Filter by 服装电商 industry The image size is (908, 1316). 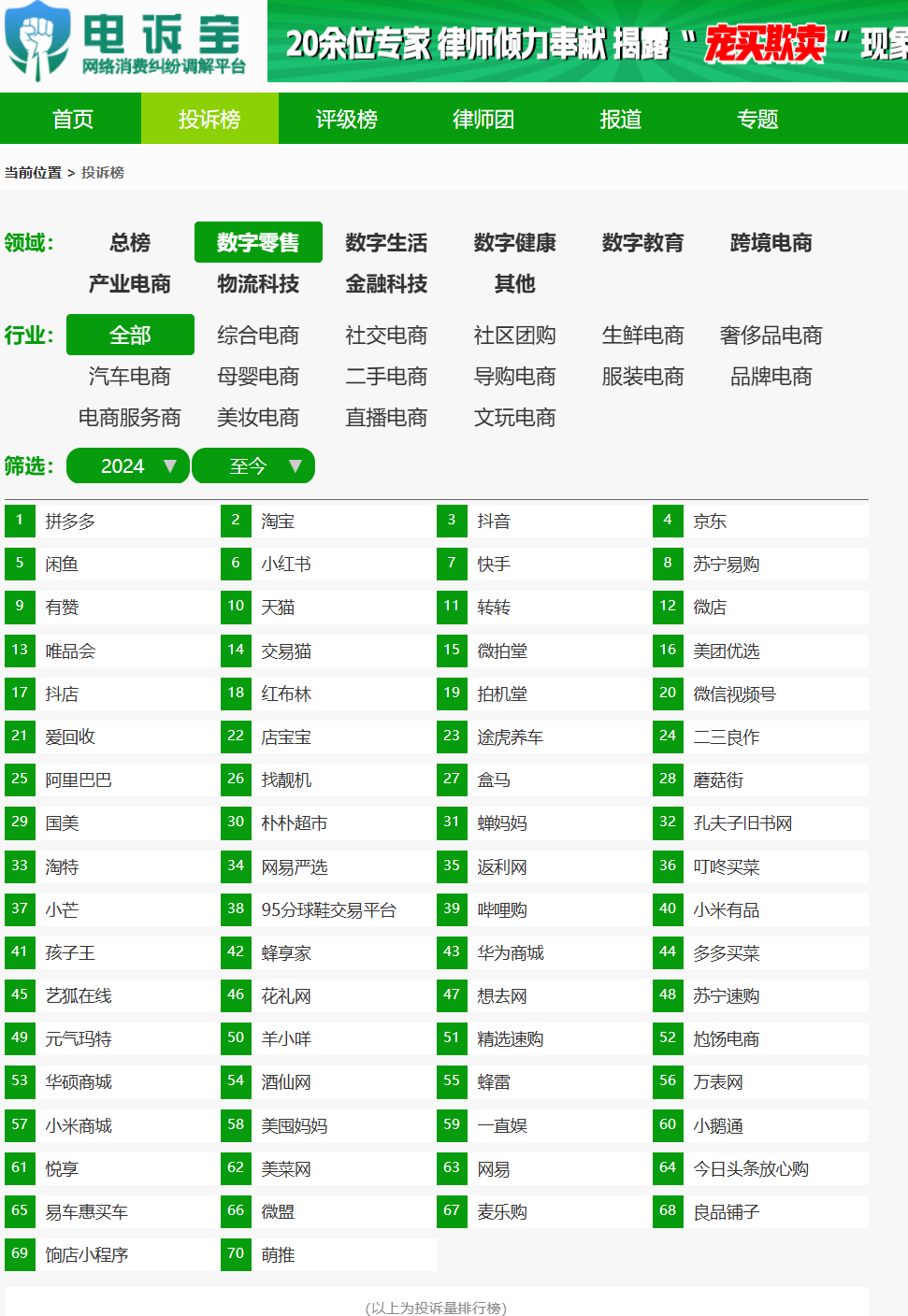coord(643,377)
